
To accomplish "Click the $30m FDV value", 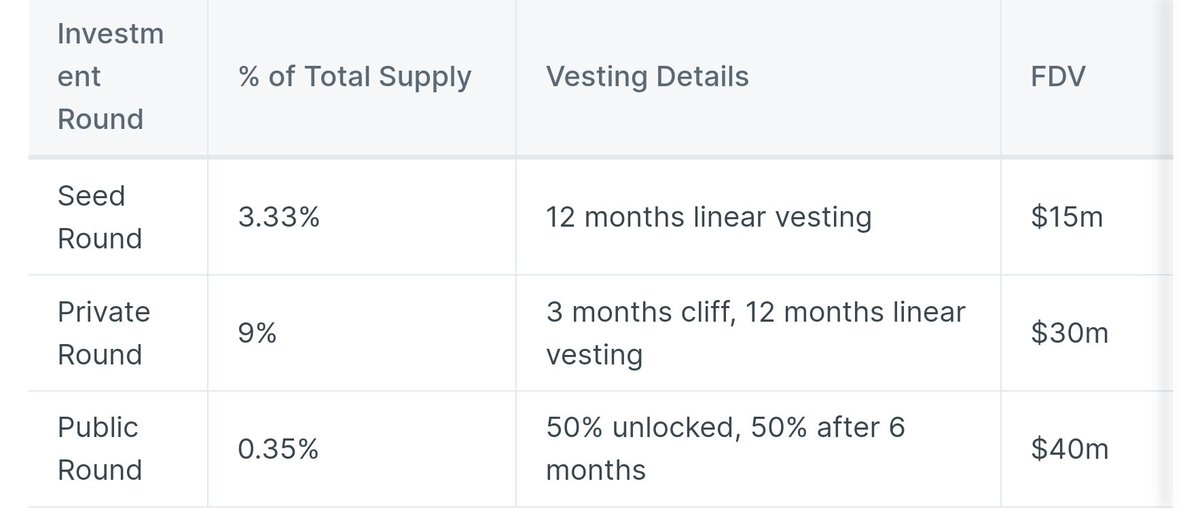I will coord(1069,333).
